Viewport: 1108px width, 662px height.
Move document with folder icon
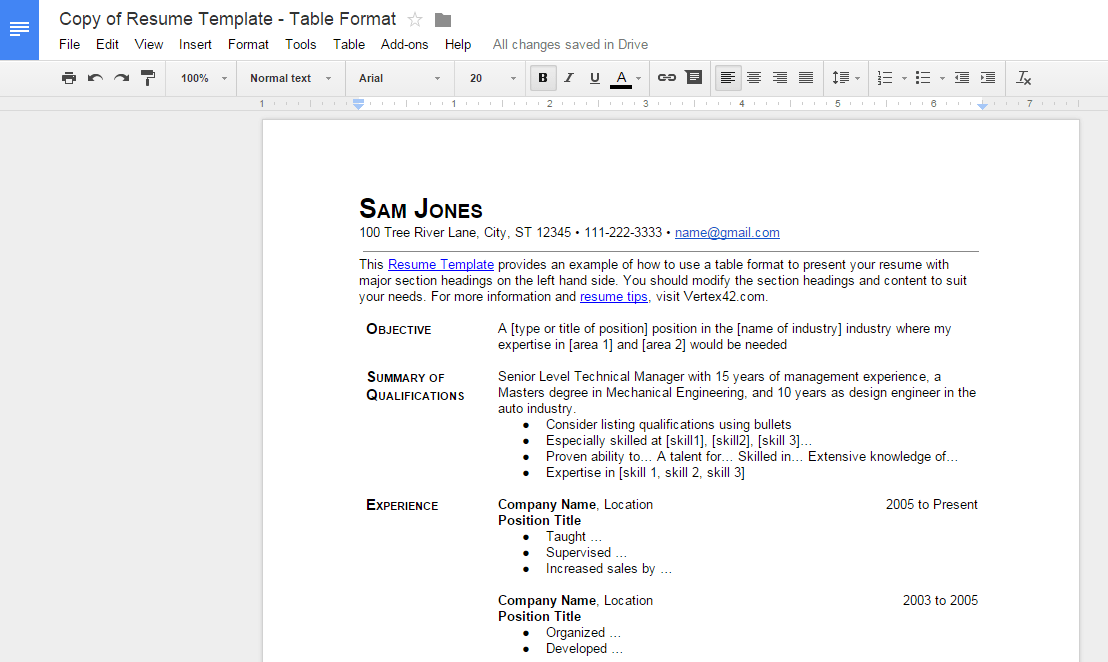(x=443, y=20)
